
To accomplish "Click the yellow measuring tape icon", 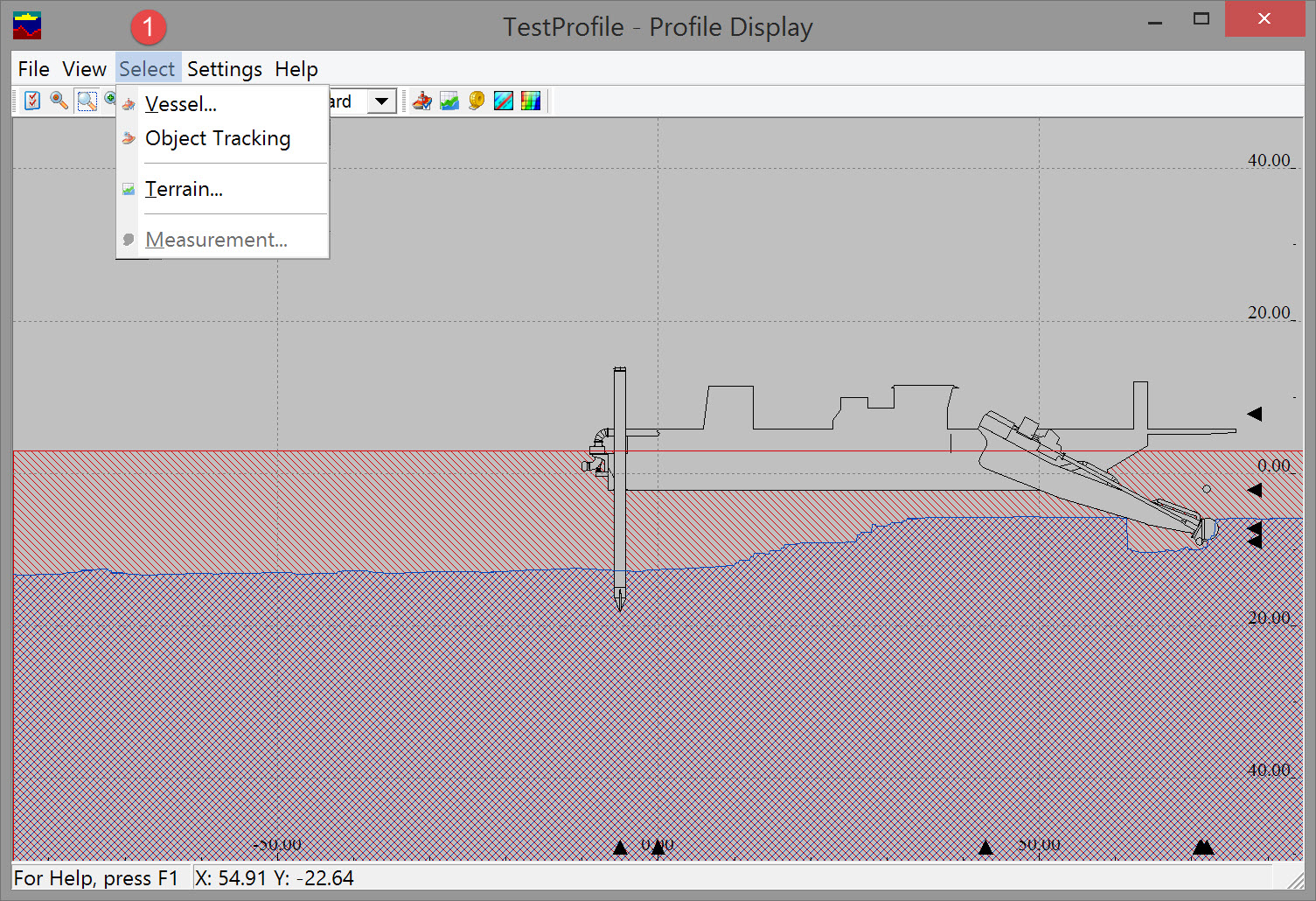I will 477,101.
